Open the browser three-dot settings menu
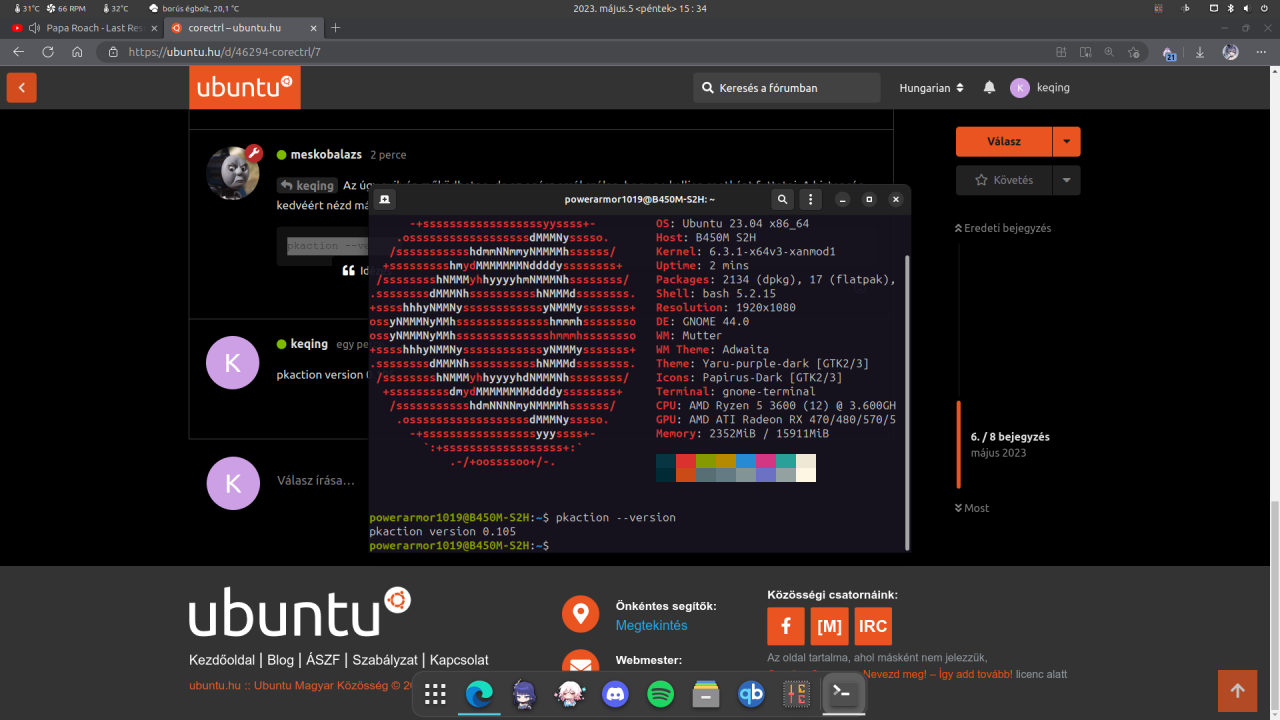Viewport: 1280px width, 720px height. [x=1261, y=51]
